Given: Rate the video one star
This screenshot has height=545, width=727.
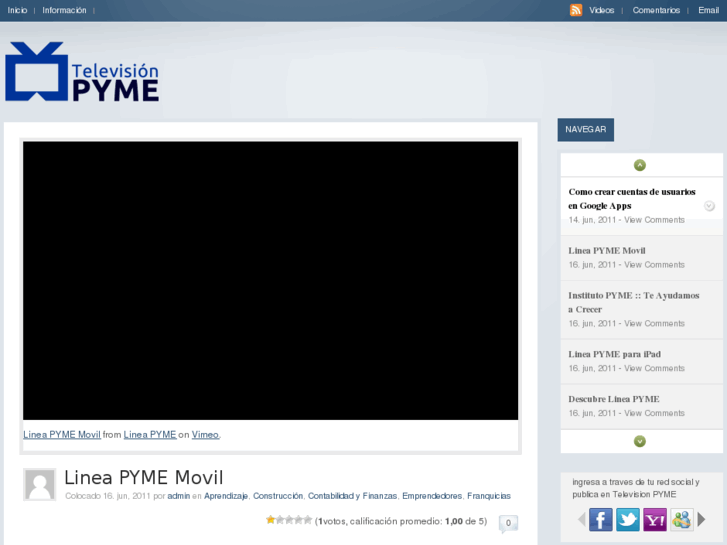Looking at the screenshot, I should point(270,520).
